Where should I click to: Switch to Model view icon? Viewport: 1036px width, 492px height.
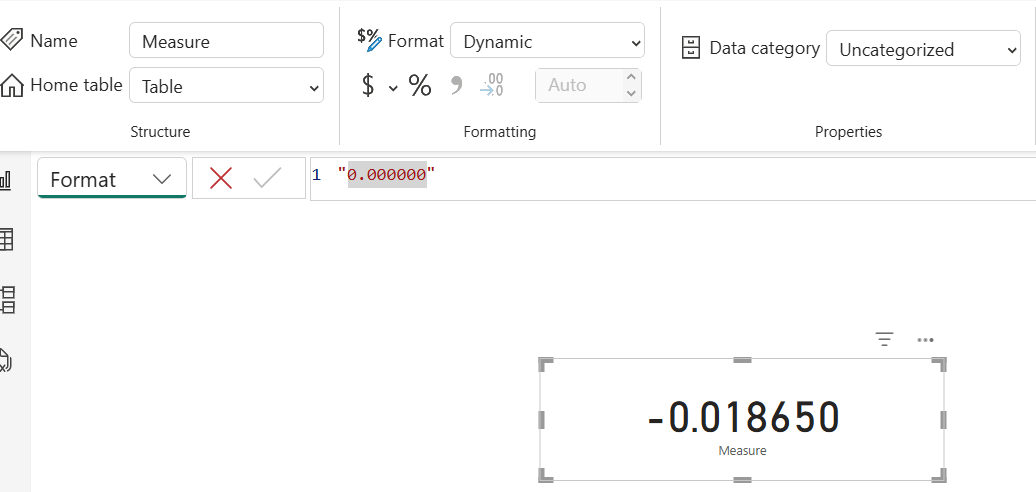[7, 300]
